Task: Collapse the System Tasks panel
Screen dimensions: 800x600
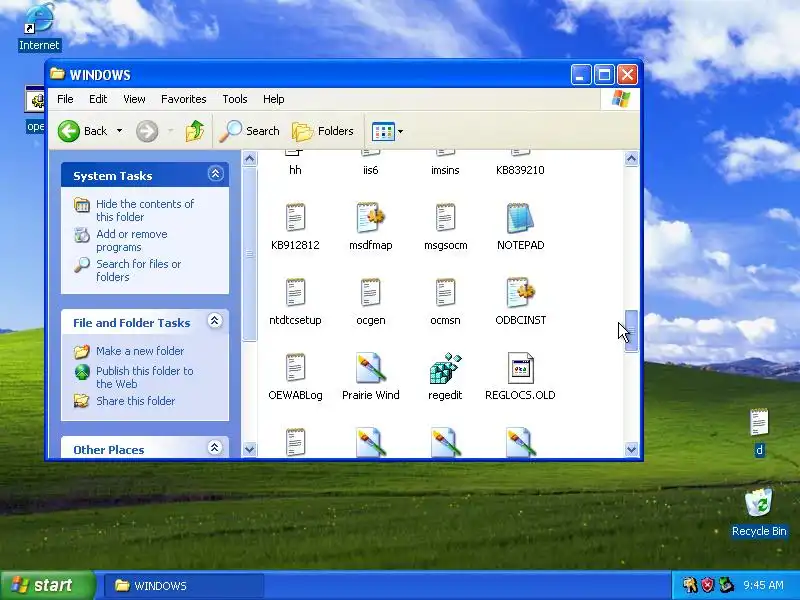Action: [215, 174]
